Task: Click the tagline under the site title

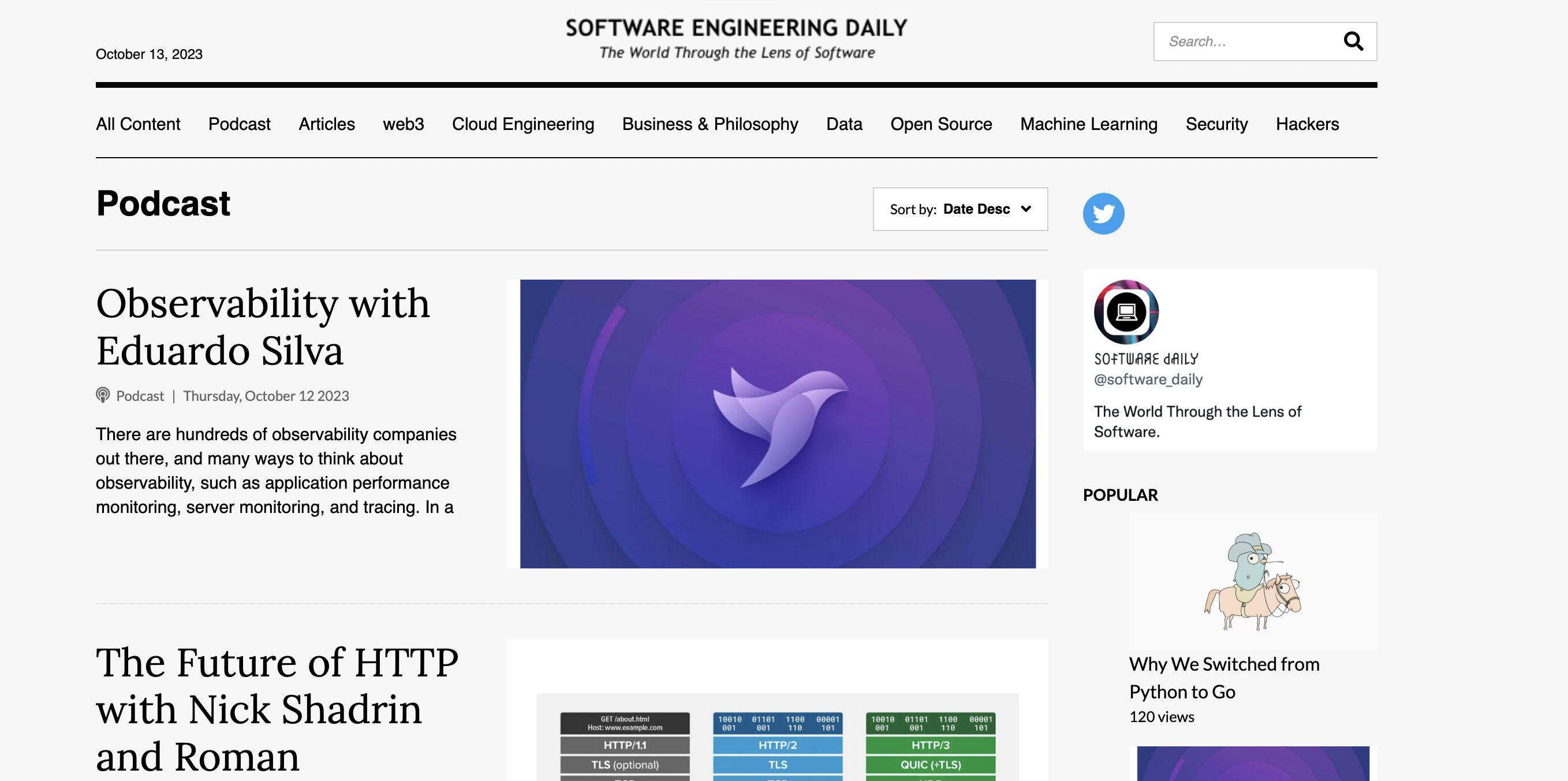Action: pyautogui.click(x=737, y=53)
